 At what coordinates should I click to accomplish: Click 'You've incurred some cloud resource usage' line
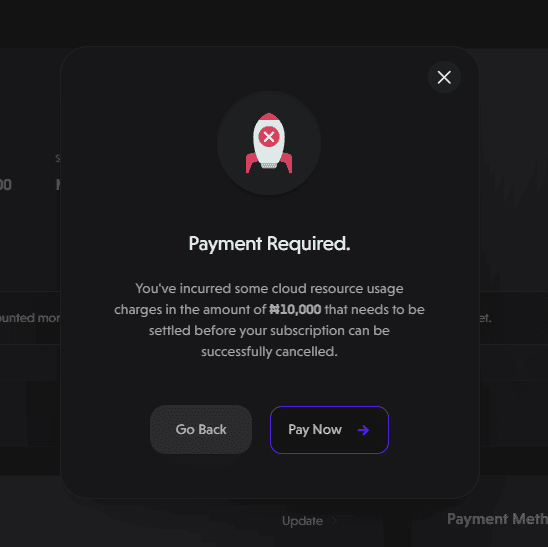coord(269,289)
